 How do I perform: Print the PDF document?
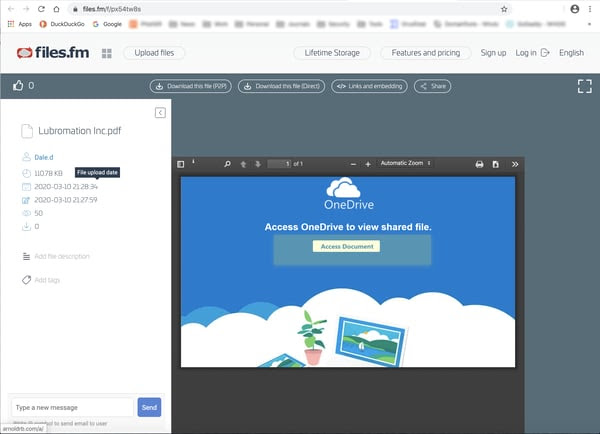(x=479, y=164)
